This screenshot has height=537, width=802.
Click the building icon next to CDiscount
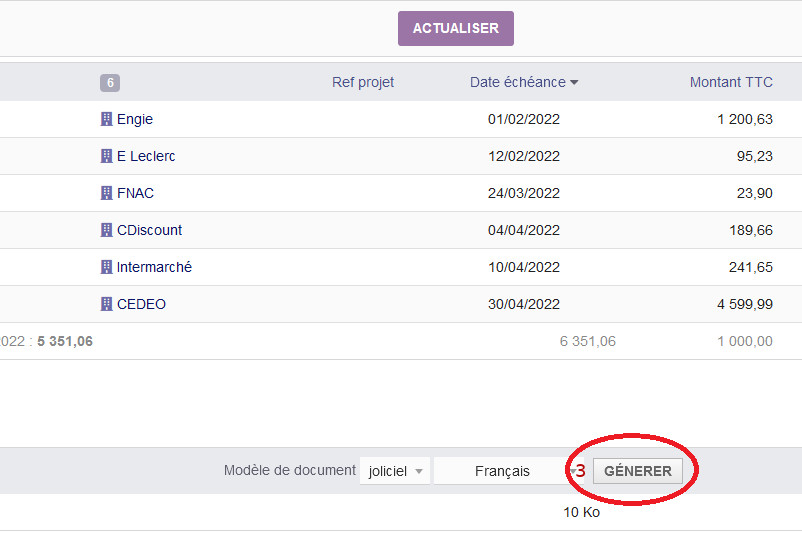(x=106, y=230)
